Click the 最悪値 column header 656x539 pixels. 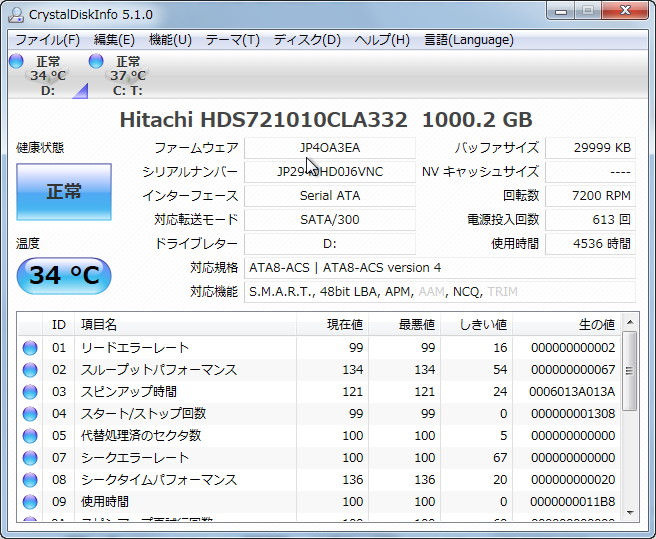(x=405, y=324)
